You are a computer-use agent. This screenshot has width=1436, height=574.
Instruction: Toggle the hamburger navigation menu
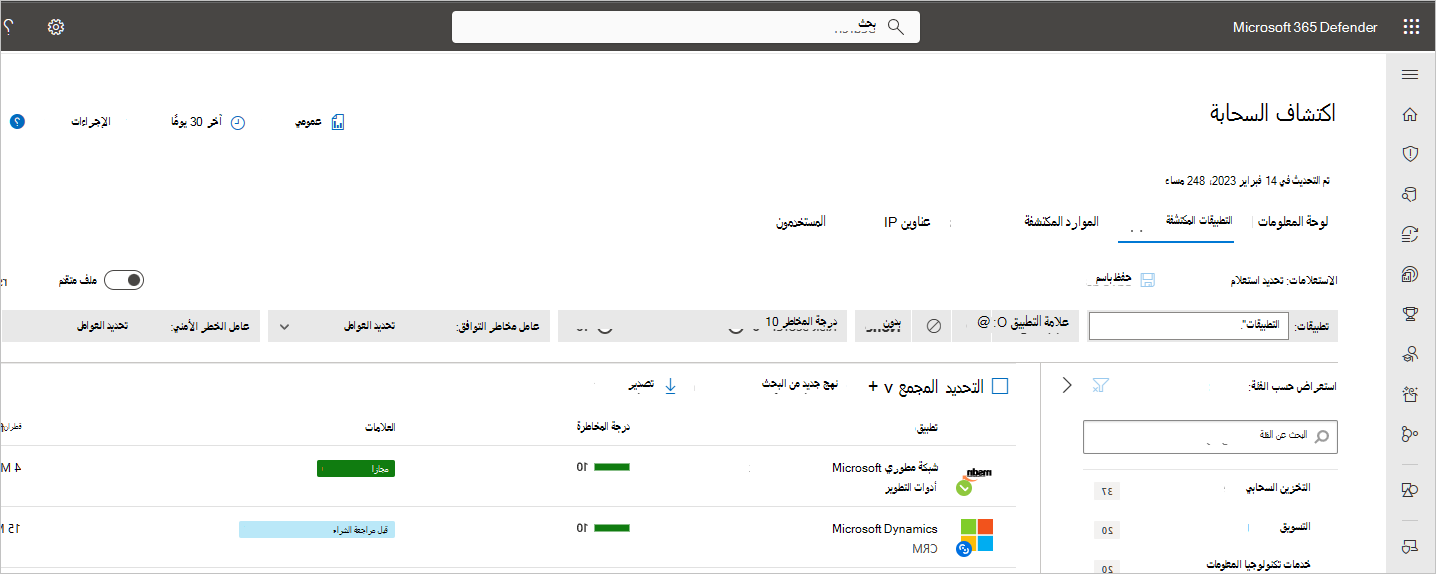[1410, 75]
